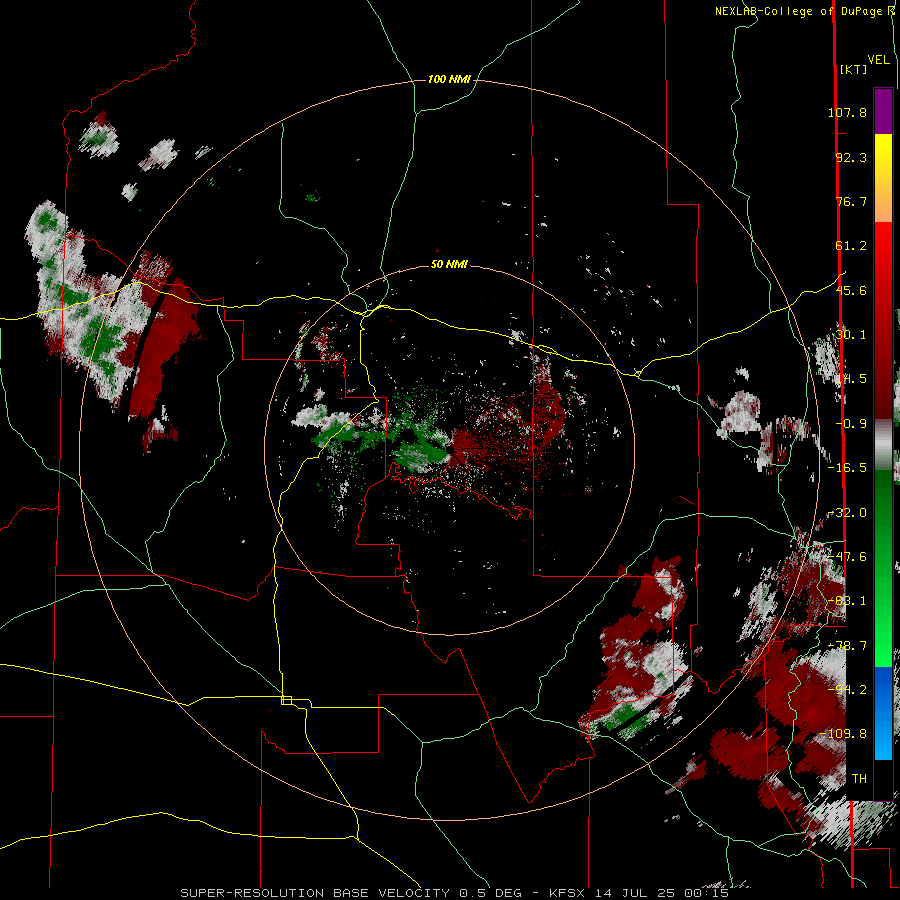Click the -0.9 velocity scale value
900x900 pixels.
(851, 424)
